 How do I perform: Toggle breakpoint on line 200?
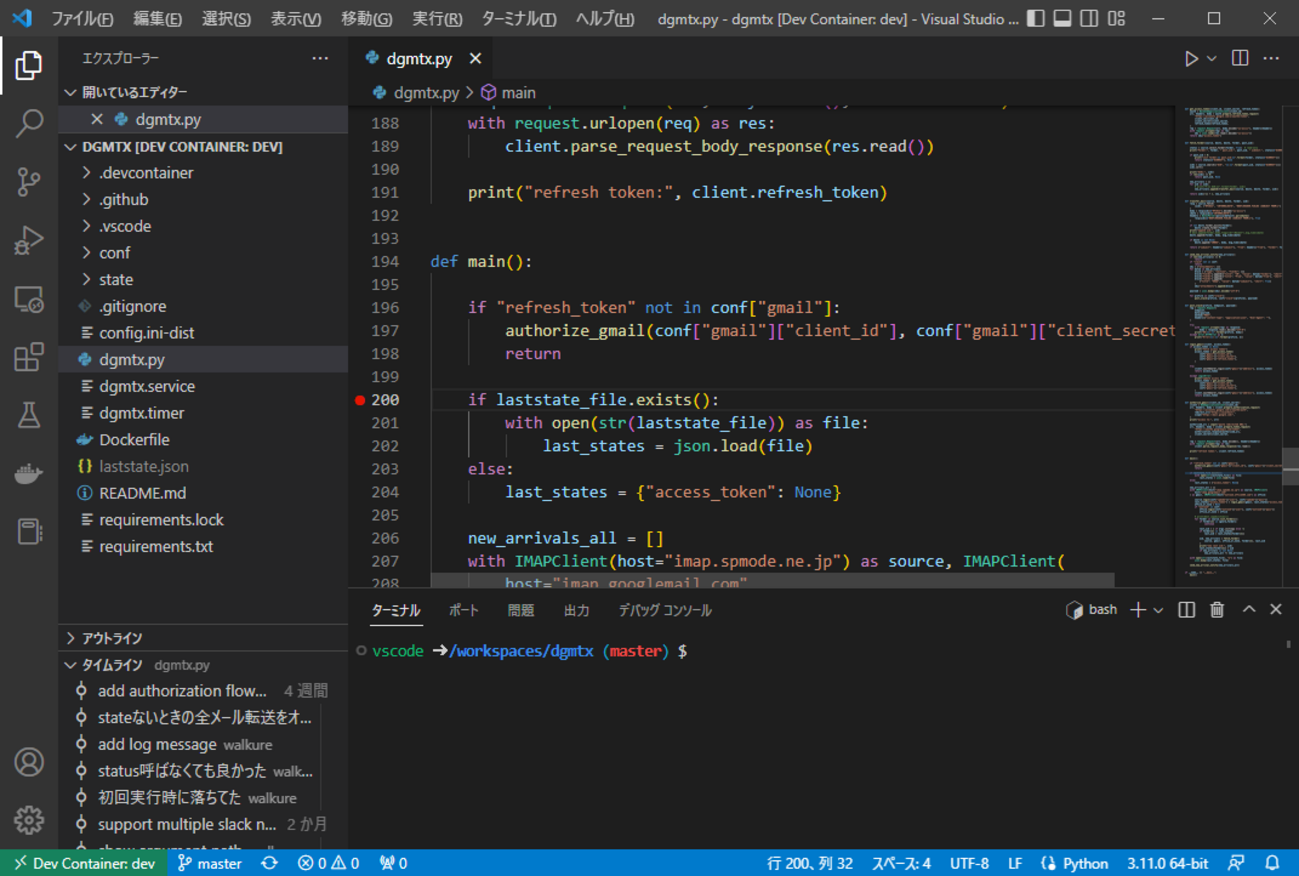360,400
